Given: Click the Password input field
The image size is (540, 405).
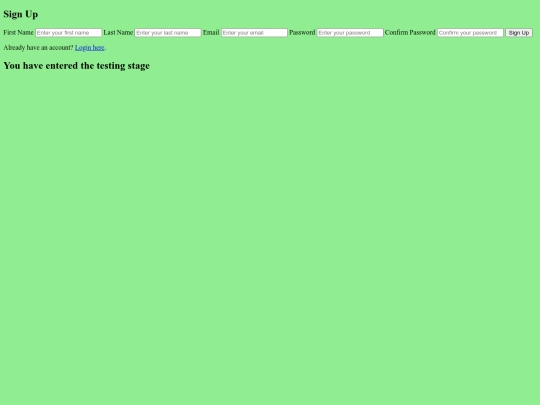Looking at the screenshot, I should tap(350, 33).
